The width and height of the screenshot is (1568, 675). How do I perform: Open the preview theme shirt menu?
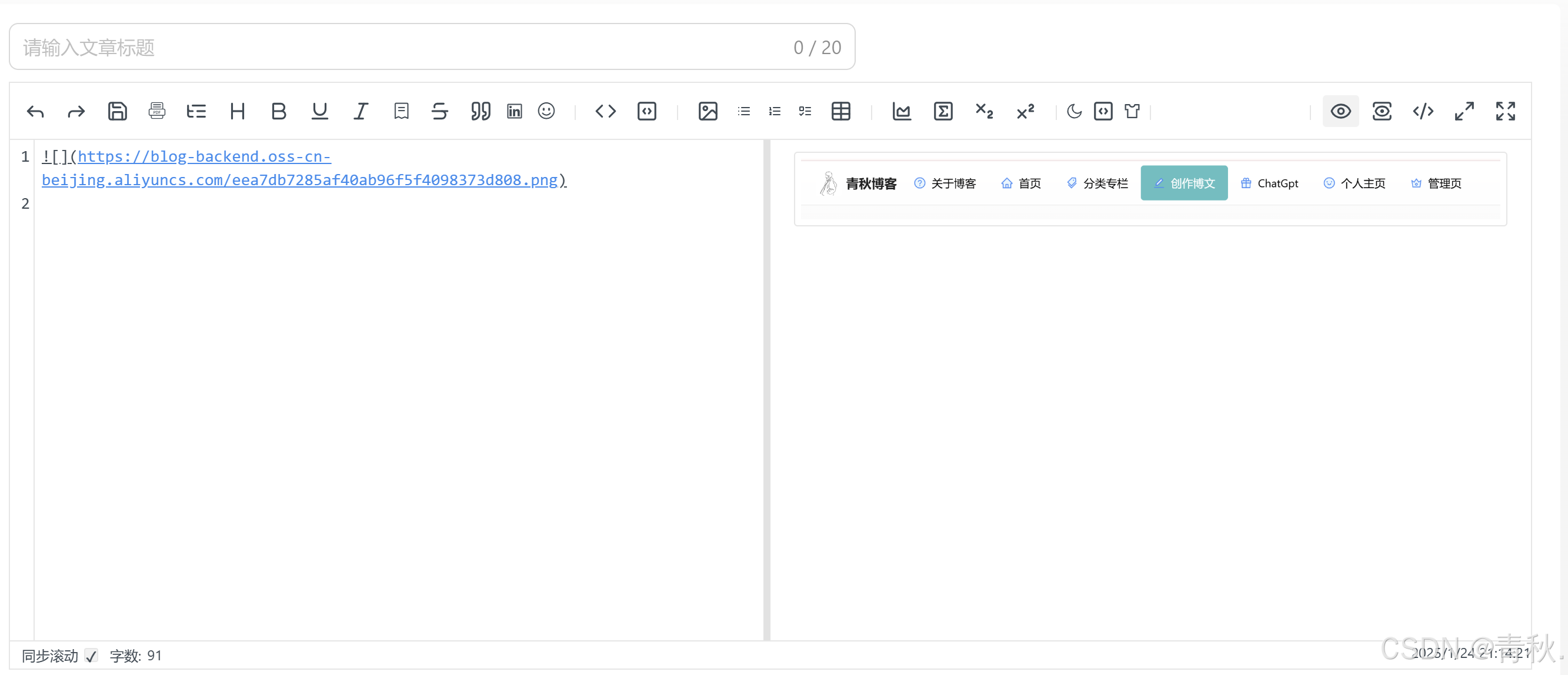(x=1132, y=111)
